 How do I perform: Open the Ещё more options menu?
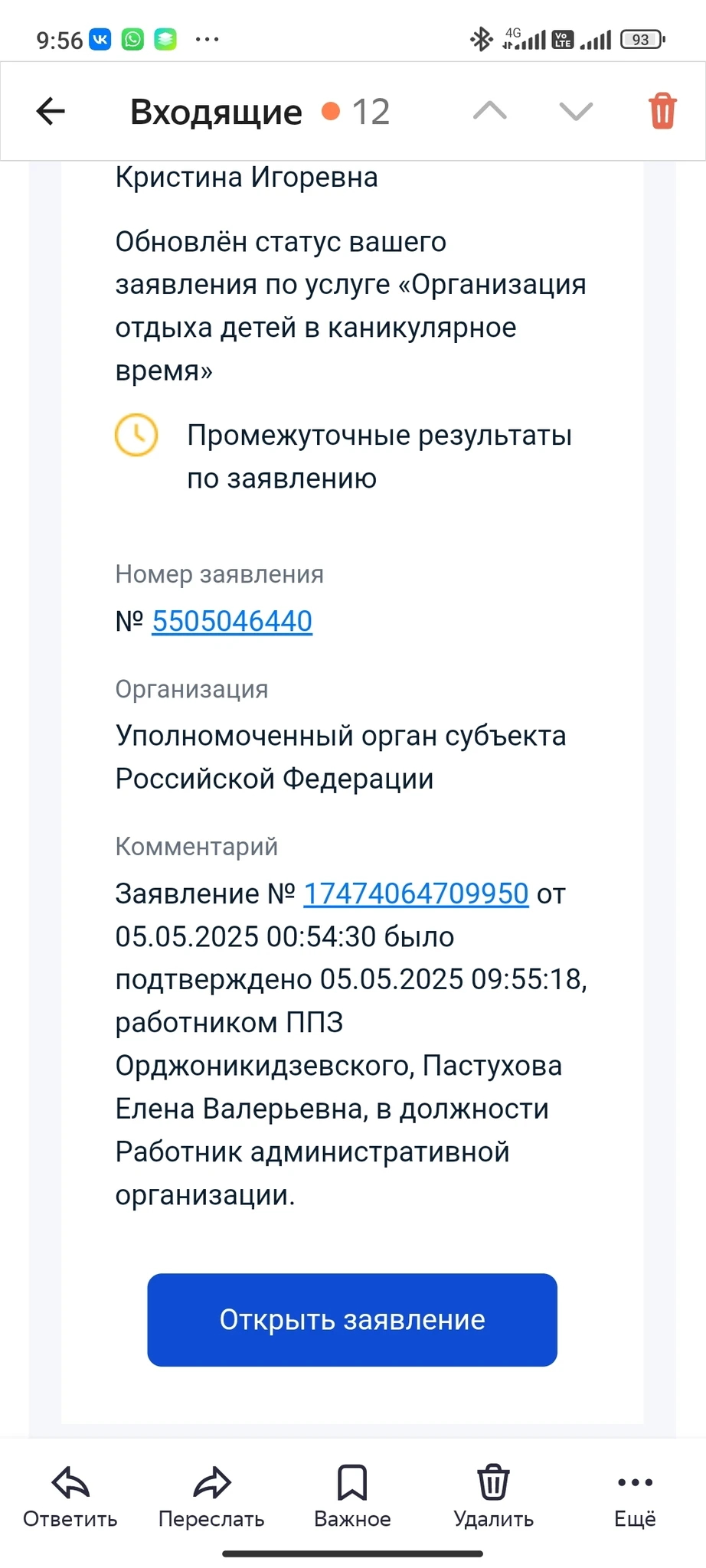pyautogui.click(x=635, y=1496)
